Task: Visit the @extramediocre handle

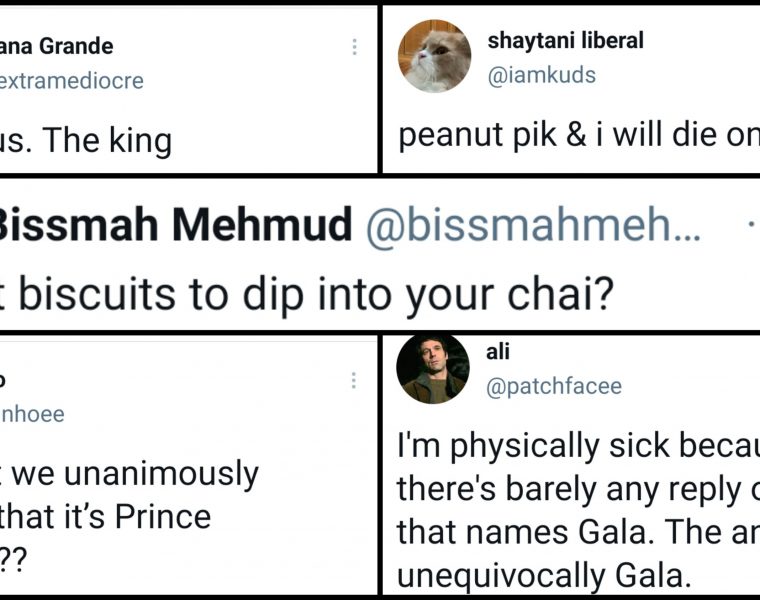Action: click(x=72, y=81)
